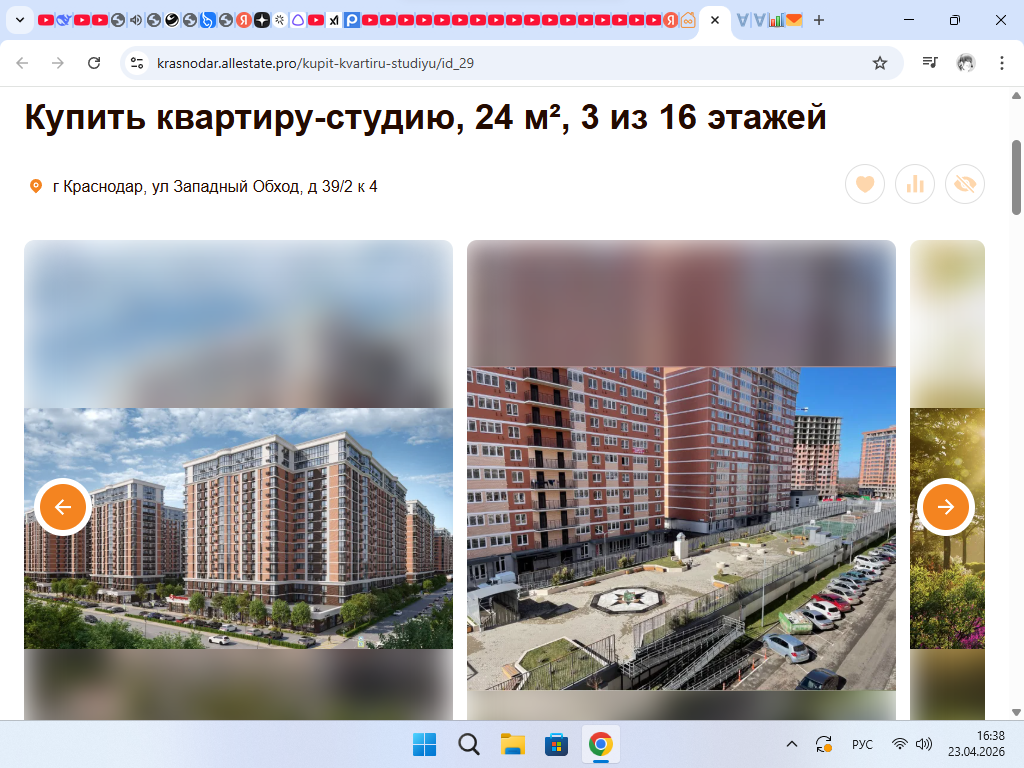The width and height of the screenshot is (1024, 768).
Task: Click scrollbar up arrow
Action: 1016,95
